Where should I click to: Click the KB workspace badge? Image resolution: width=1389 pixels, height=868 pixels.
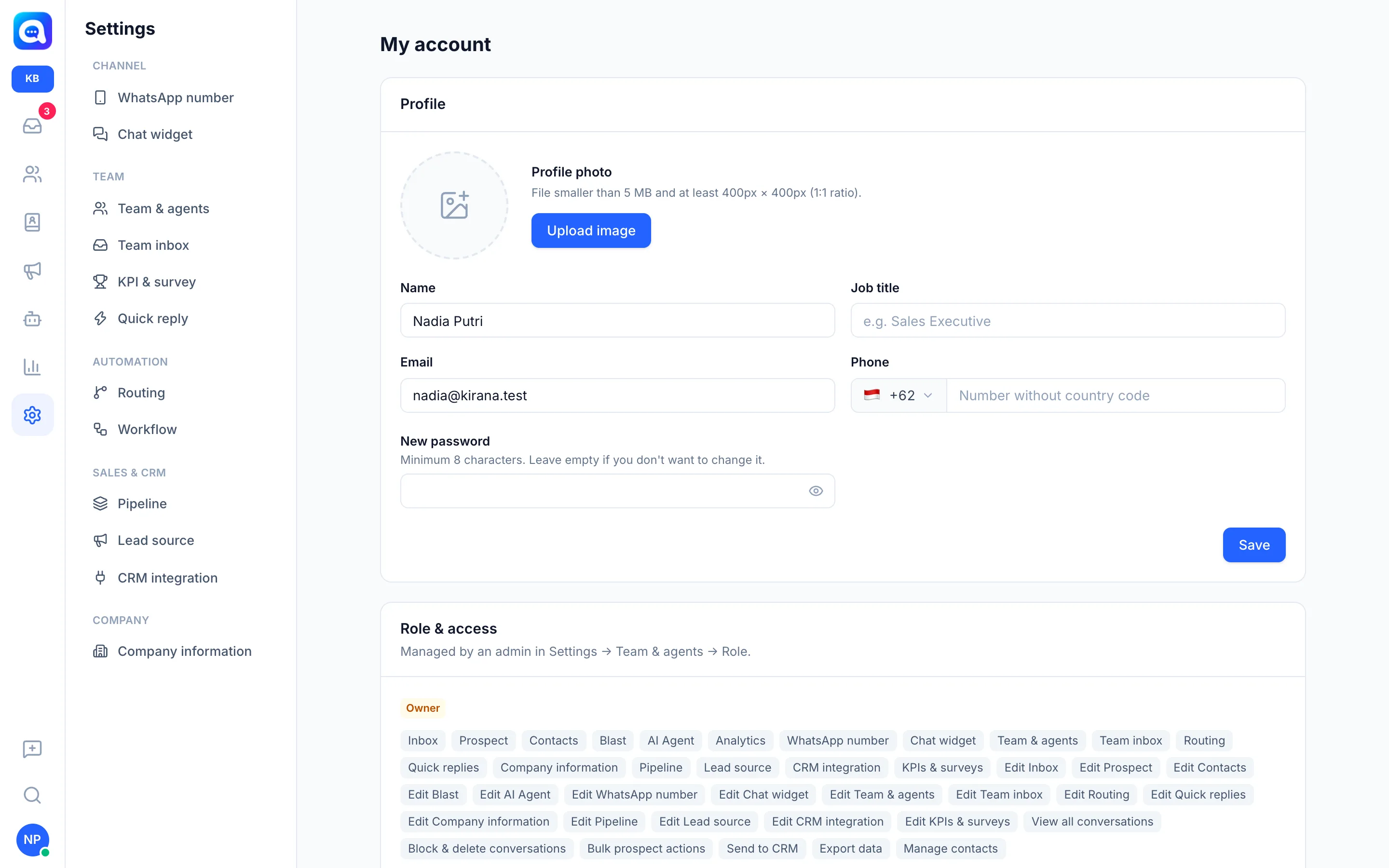pyautogui.click(x=32, y=79)
